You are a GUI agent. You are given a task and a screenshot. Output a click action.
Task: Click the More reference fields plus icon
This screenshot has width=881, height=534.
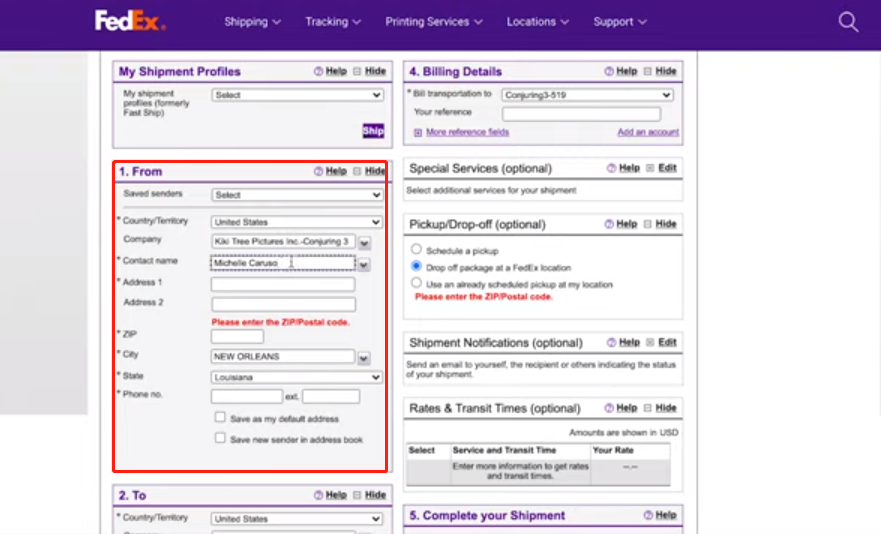(418, 132)
